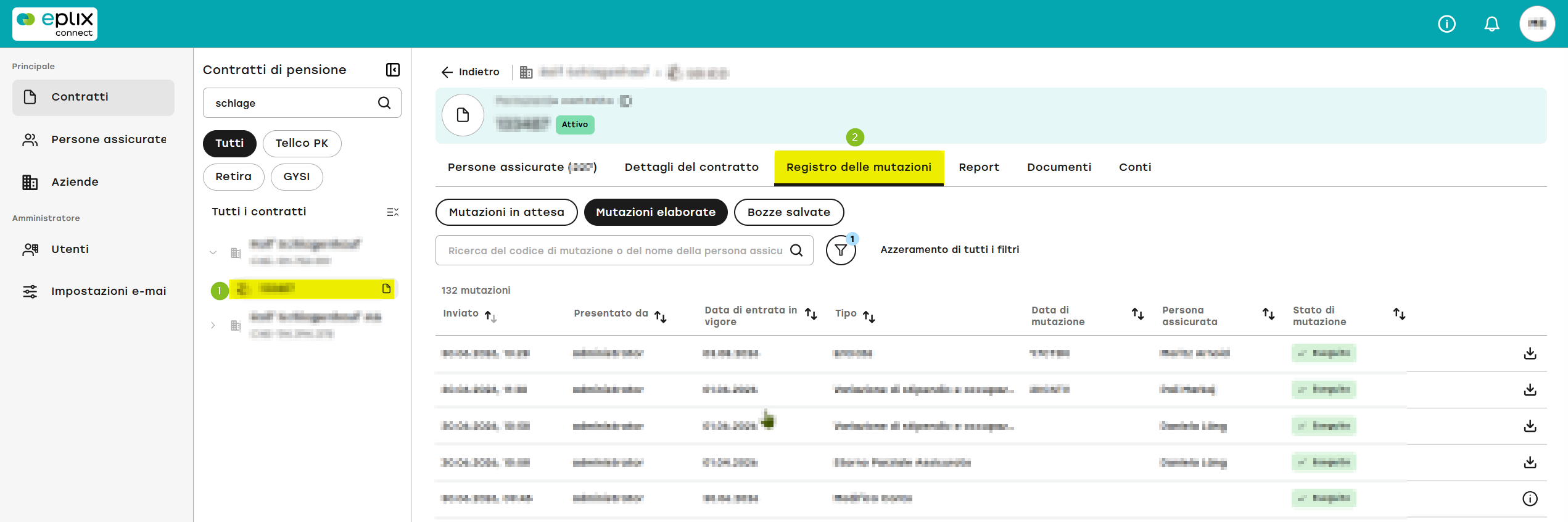
Task: Open Conti tab
Action: click(x=1135, y=167)
